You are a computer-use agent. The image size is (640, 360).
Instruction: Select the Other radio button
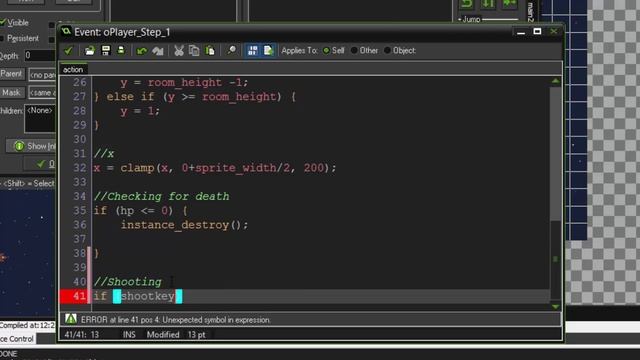pyautogui.click(x=354, y=51)
